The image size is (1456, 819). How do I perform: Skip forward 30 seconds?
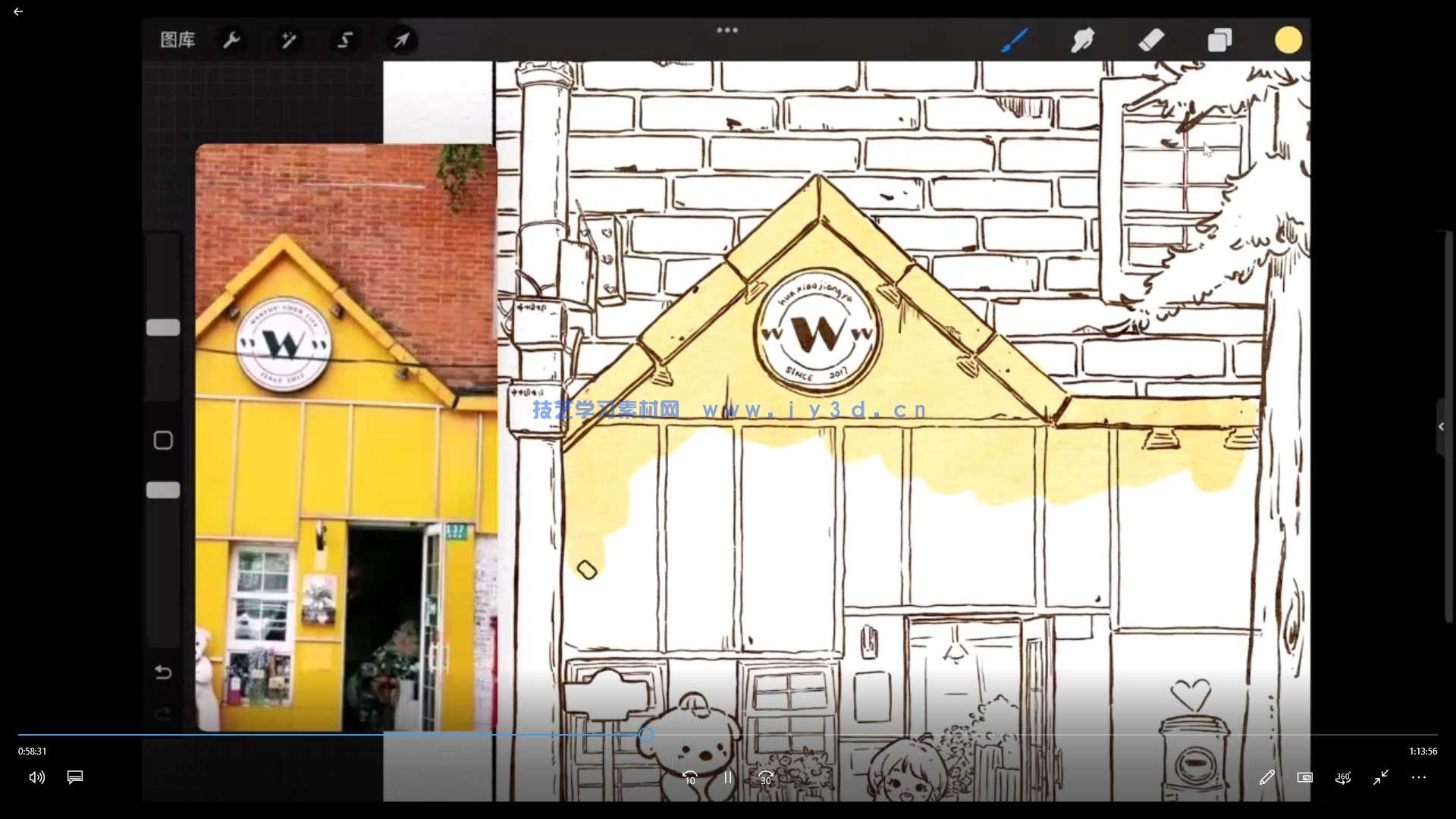point(766,777)
